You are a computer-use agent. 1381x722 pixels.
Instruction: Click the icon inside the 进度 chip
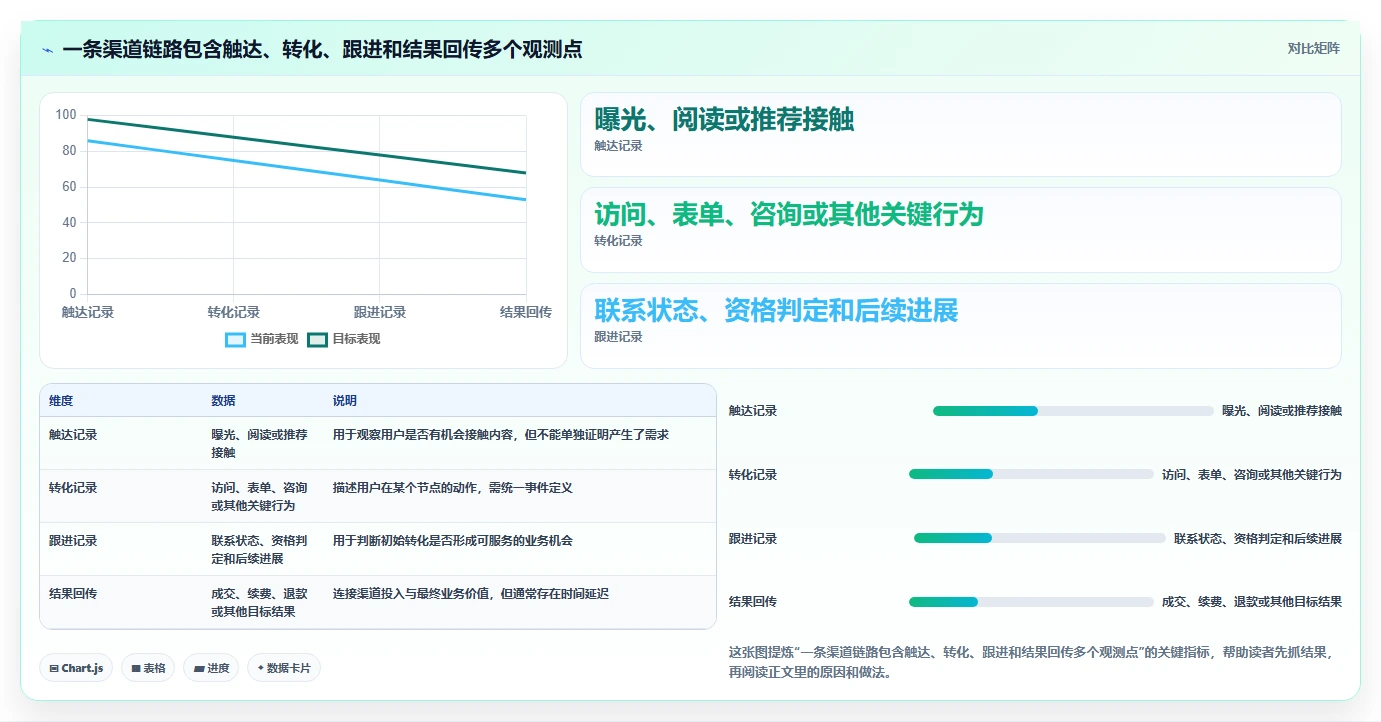click(198, 668)
